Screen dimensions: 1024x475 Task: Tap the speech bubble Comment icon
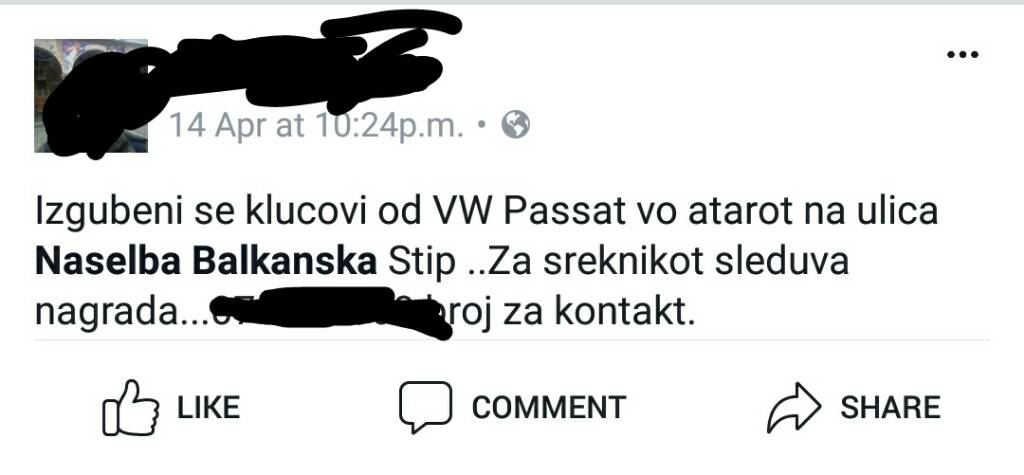tap(425, 406)
